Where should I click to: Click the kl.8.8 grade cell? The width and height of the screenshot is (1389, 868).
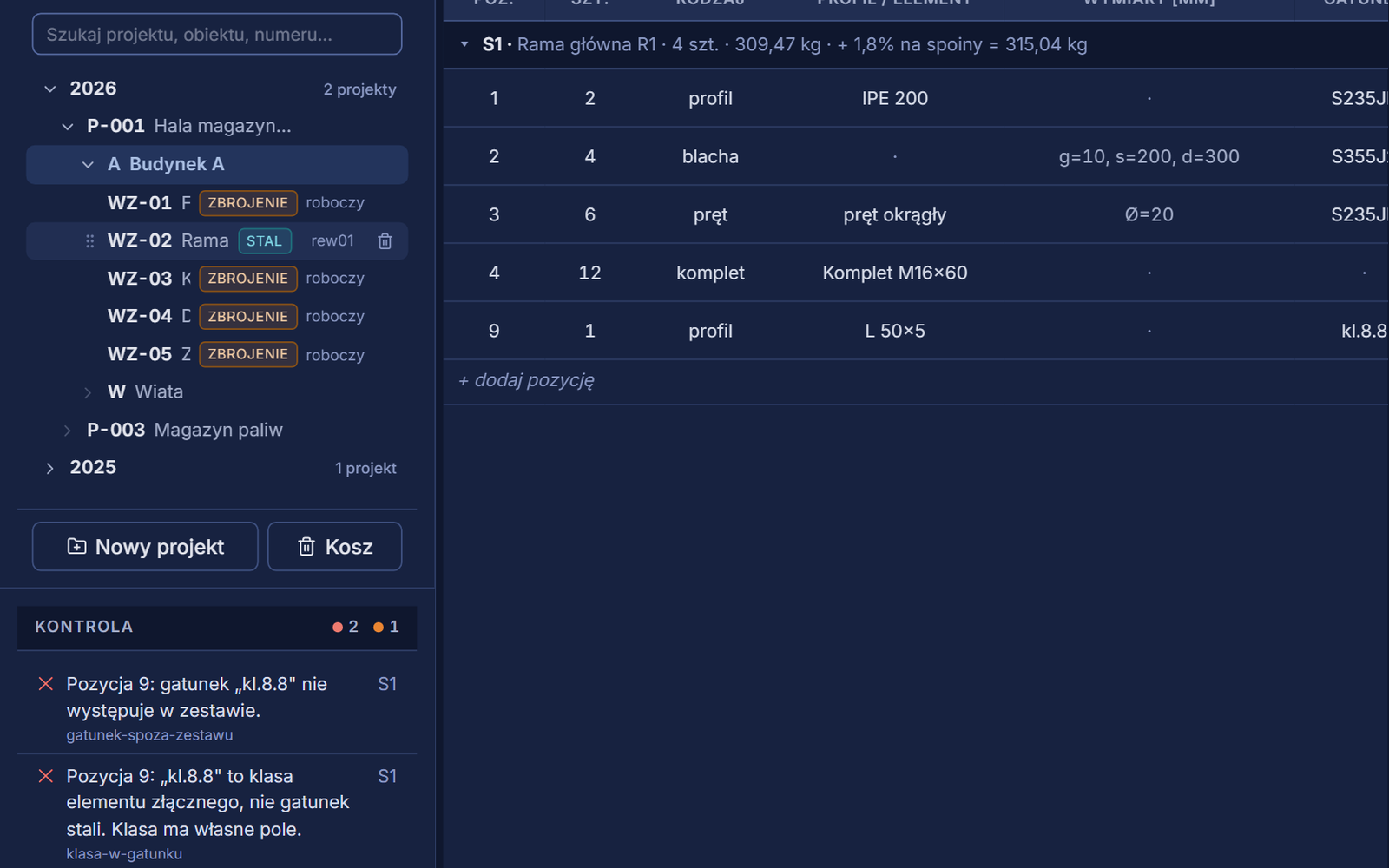pyautogui.click(x=1364, y=331)
